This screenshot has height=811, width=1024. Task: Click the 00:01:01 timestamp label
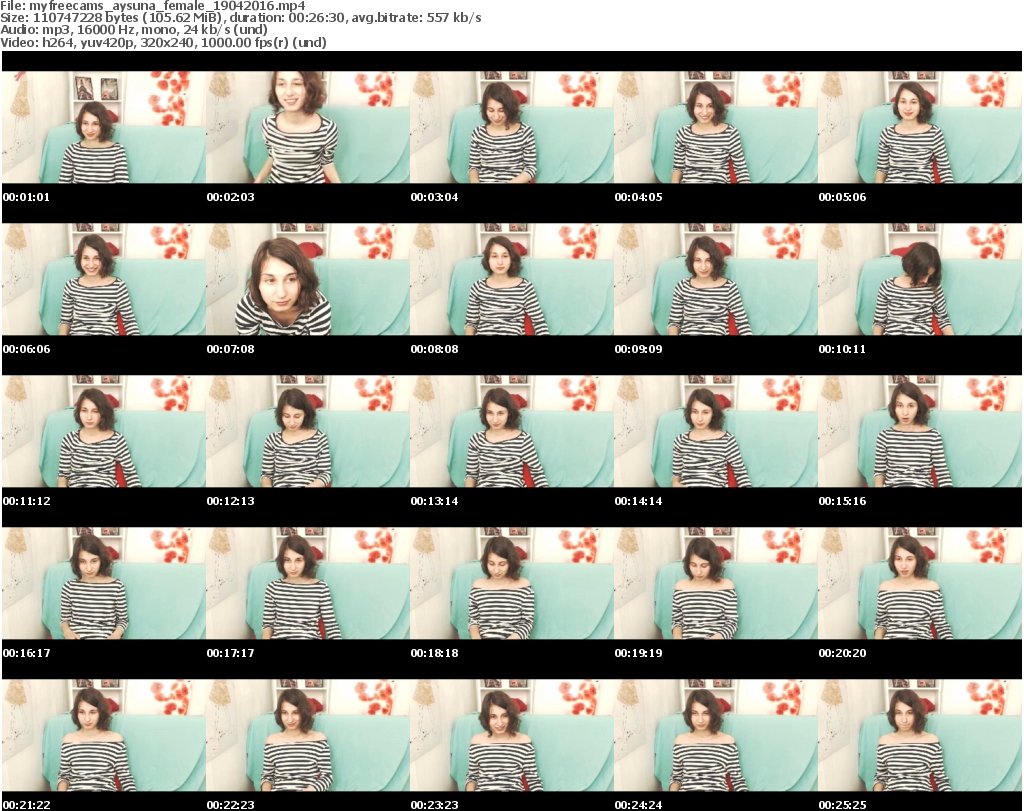[26, 197]
